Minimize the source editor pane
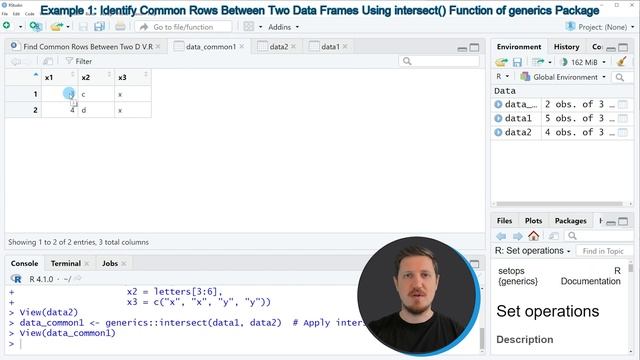This screenshot has height=360, width=640. pos(462,48)
